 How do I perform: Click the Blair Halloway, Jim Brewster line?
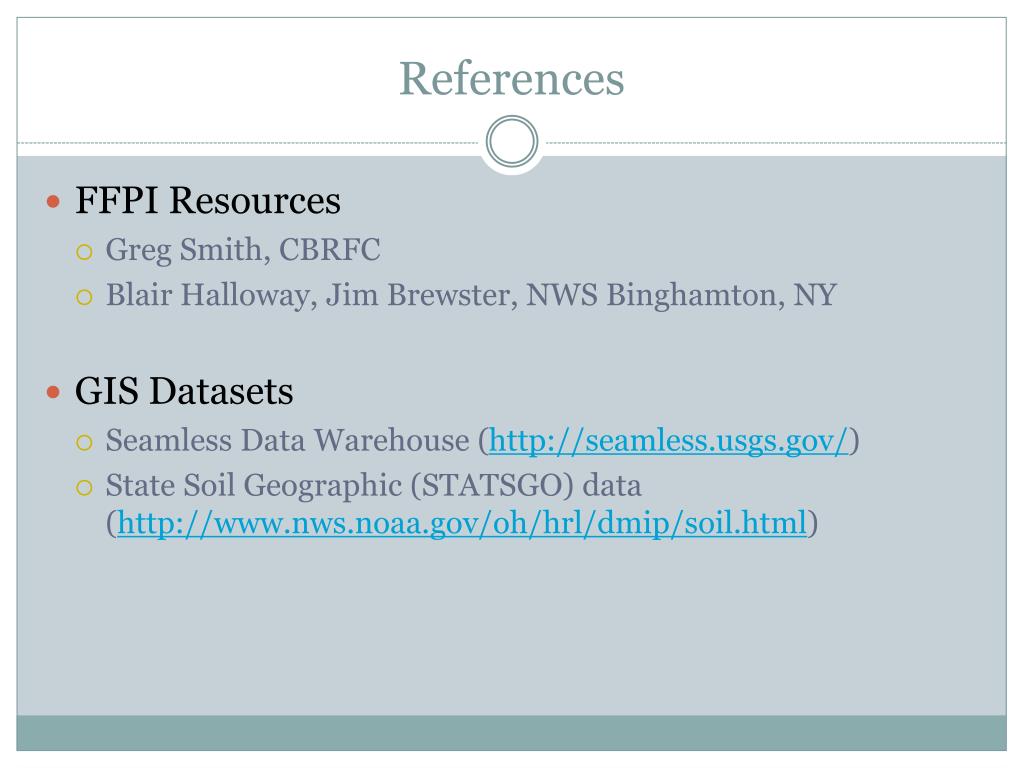click(x=472, y=295)
